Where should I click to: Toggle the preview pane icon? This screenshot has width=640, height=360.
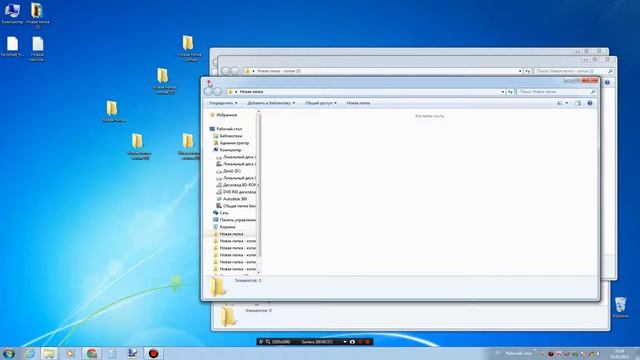click(x=578, y=103)
